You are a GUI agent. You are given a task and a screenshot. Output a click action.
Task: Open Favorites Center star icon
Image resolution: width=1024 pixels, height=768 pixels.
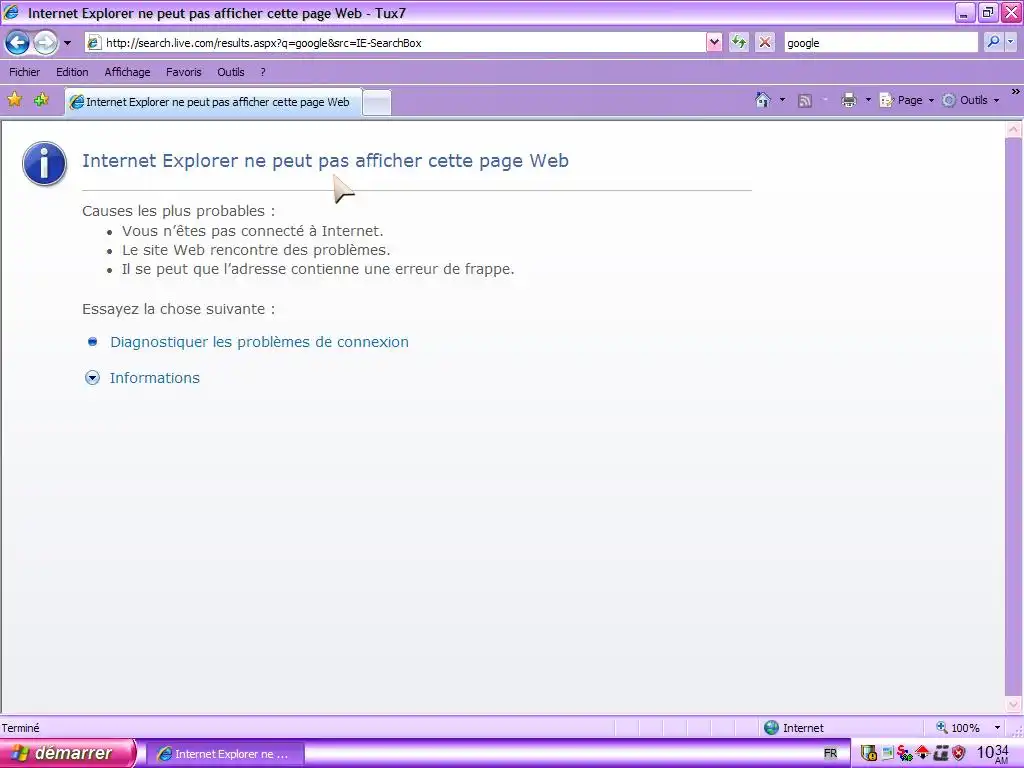tap(14, 100)
